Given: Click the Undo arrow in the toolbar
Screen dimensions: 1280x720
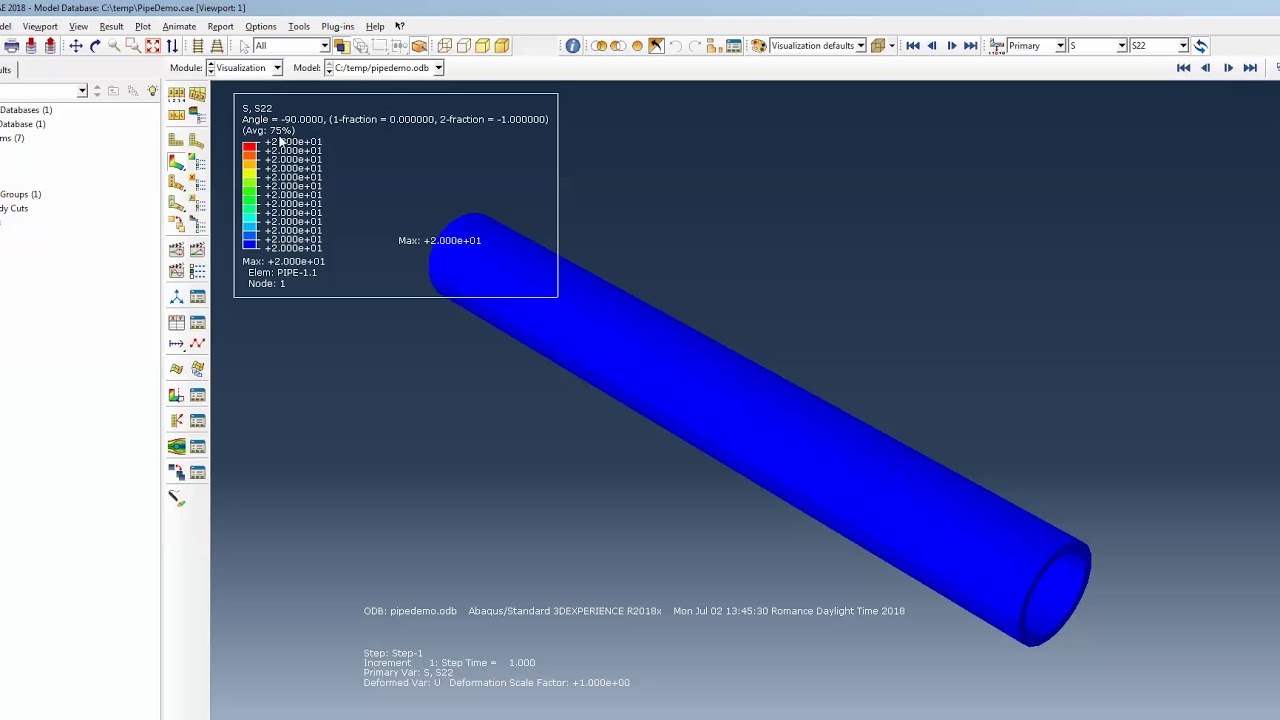Looking at the screenshot, I should pos(676,46).
